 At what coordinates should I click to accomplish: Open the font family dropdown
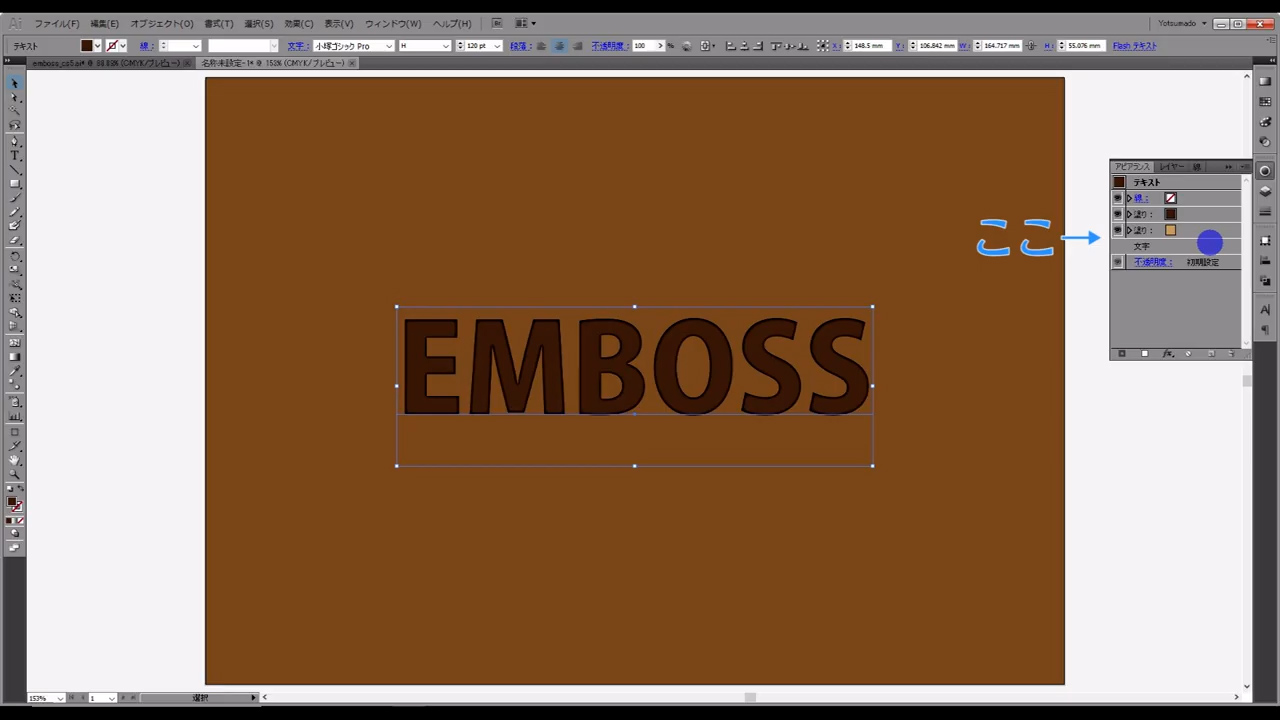[x=388, y=46]
